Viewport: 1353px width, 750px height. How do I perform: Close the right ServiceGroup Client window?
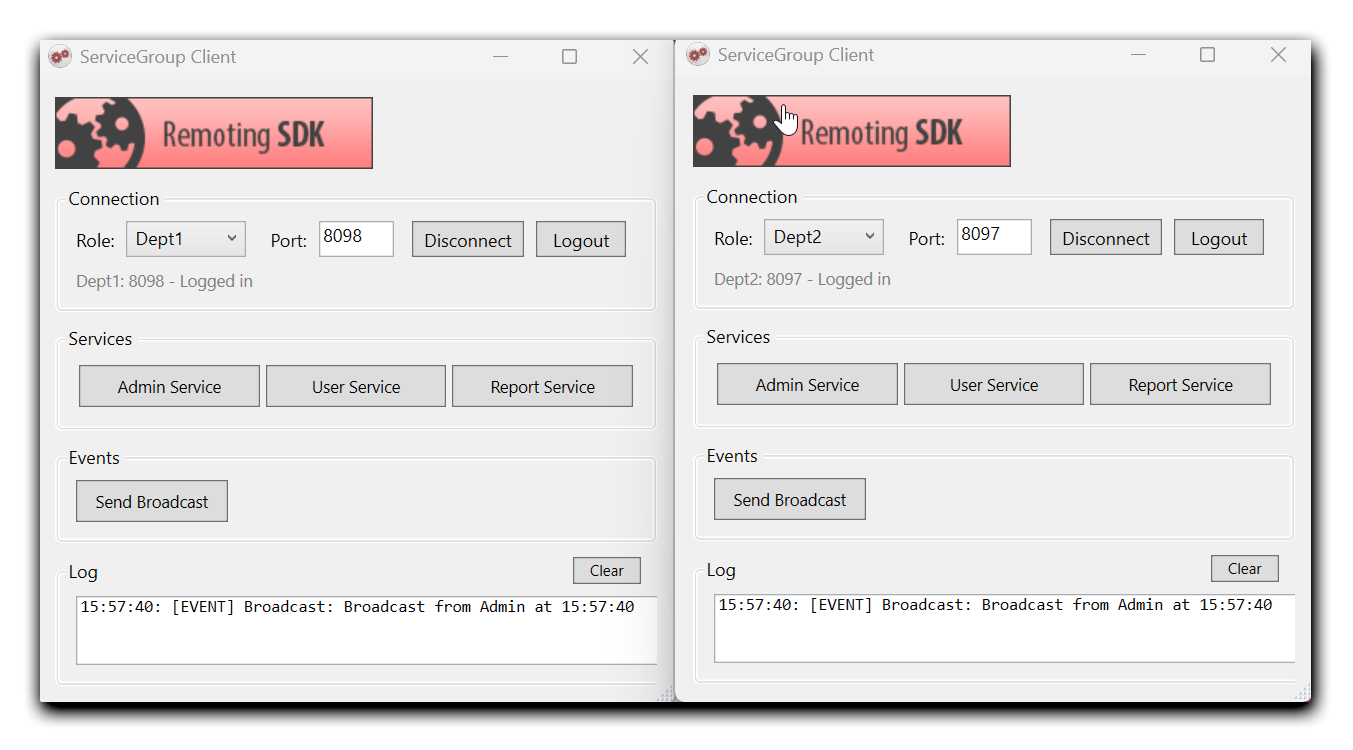point(1278,55)
